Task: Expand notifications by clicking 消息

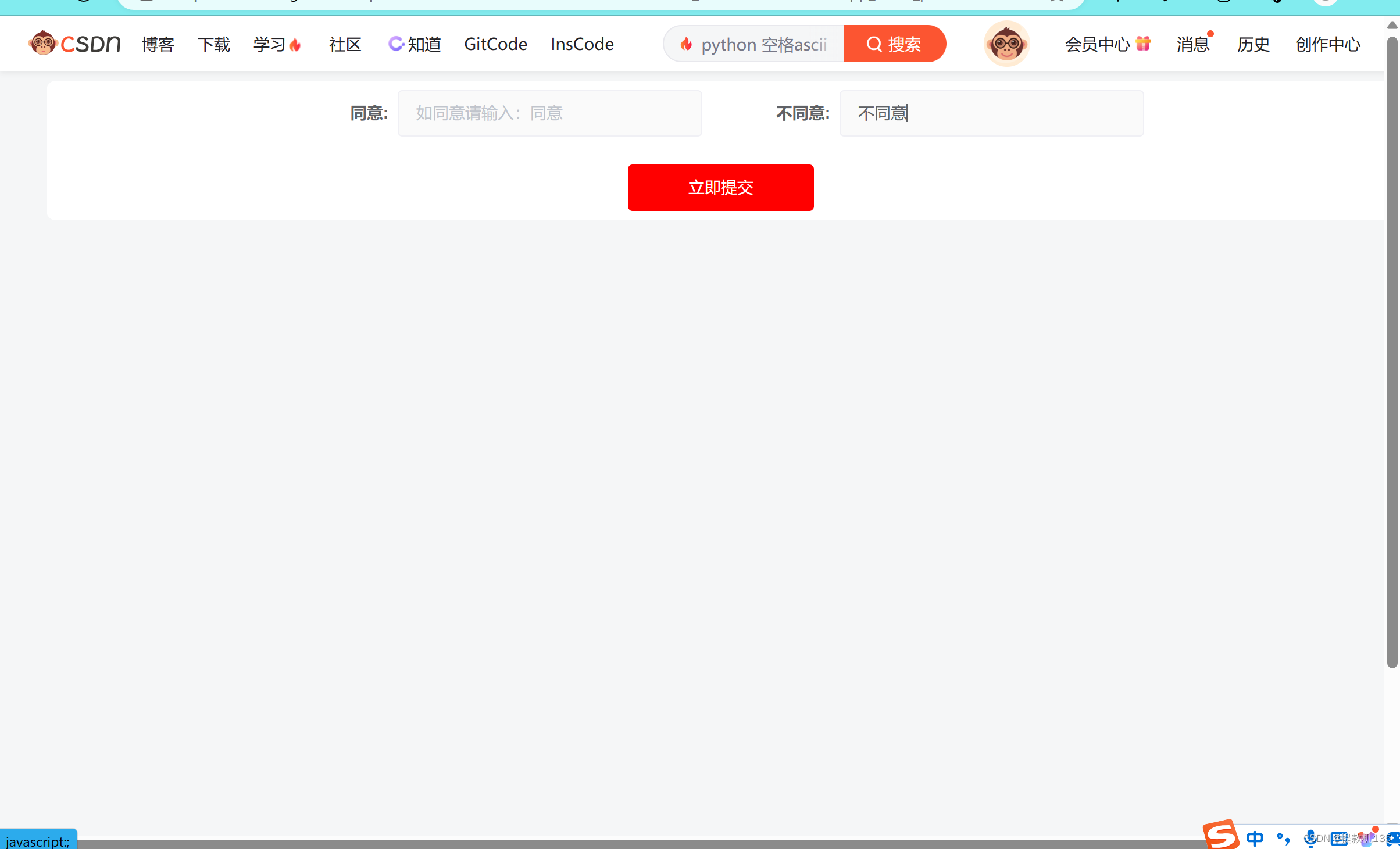Action: (1192, 44)
